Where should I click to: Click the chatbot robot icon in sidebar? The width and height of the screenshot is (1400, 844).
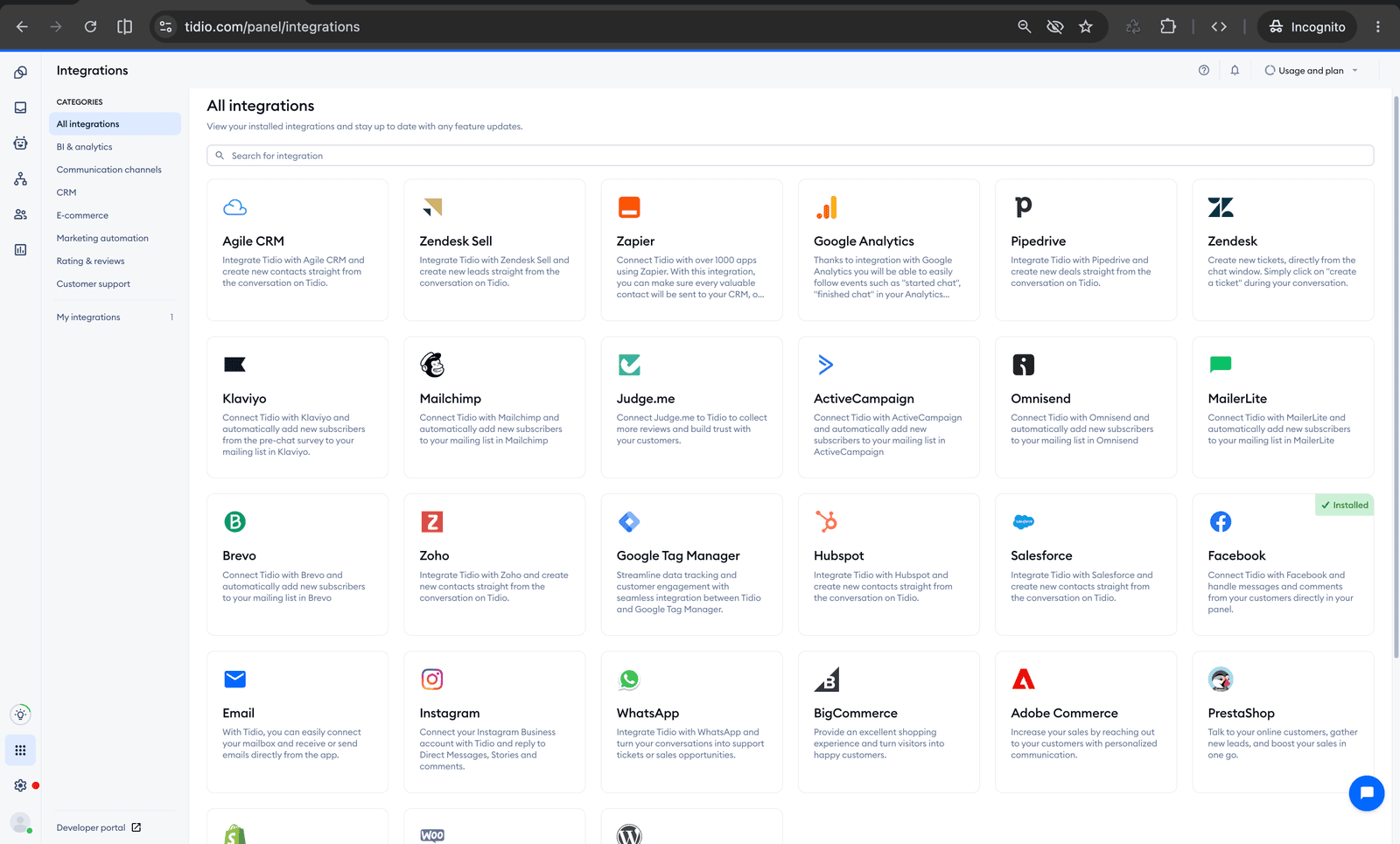pyautogui.click(x=20, y=143)
